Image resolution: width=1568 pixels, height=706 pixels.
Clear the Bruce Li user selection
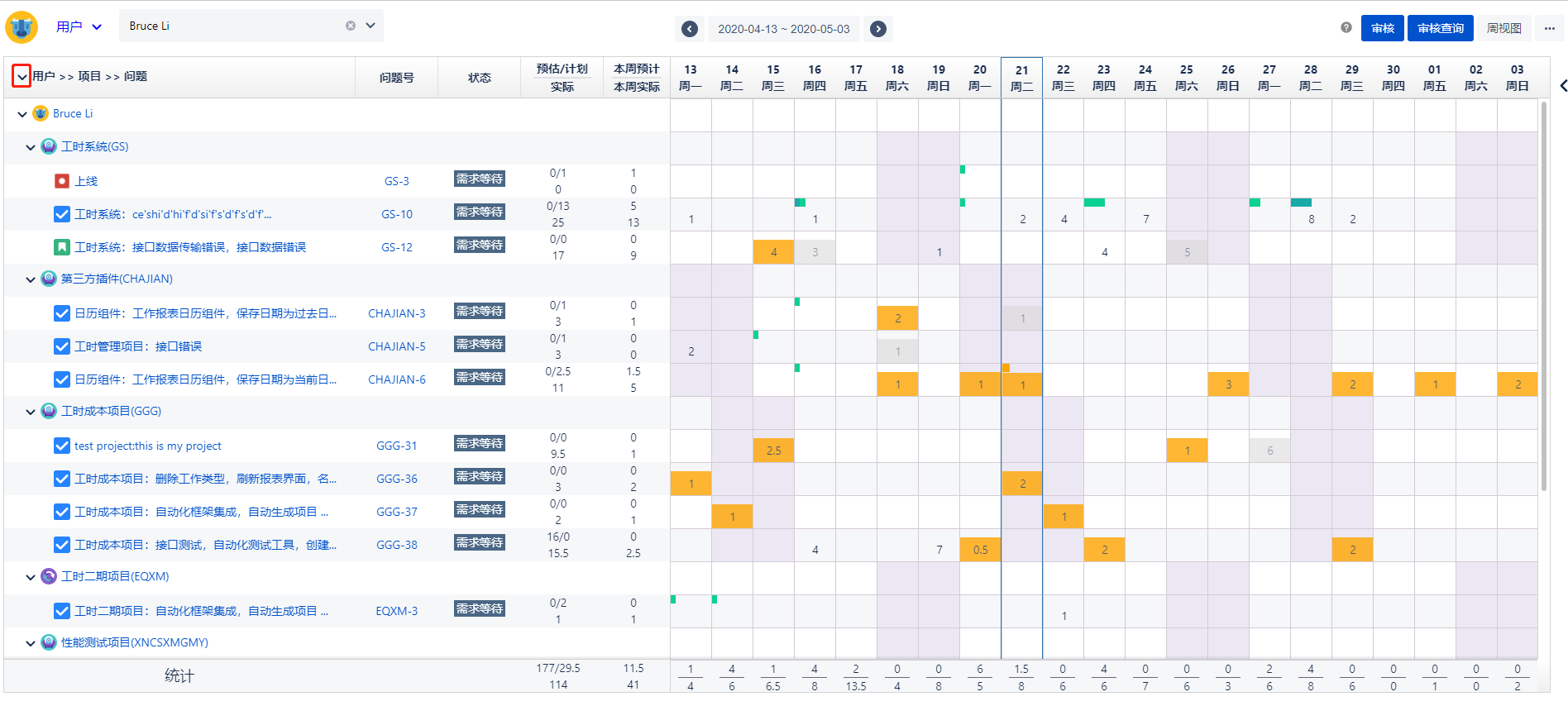click(351, 26)
